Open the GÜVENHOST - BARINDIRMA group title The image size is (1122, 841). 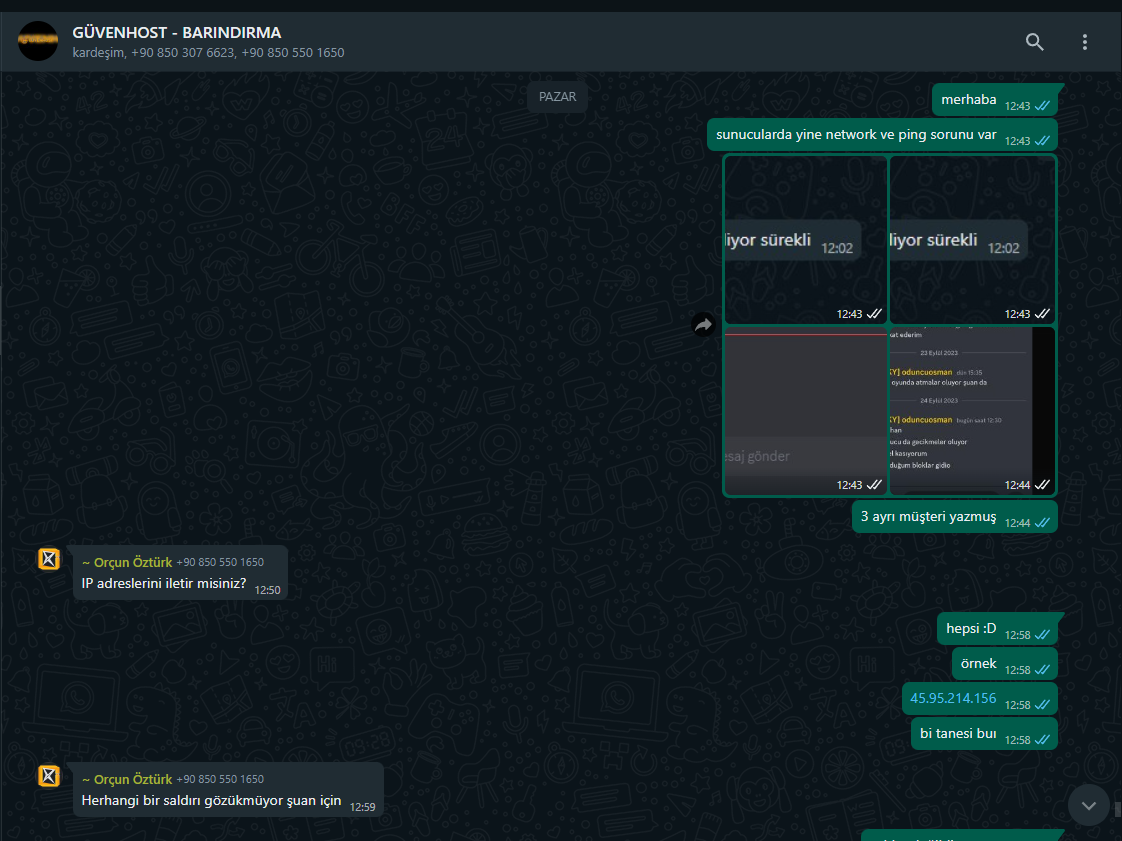click(177, 32)
